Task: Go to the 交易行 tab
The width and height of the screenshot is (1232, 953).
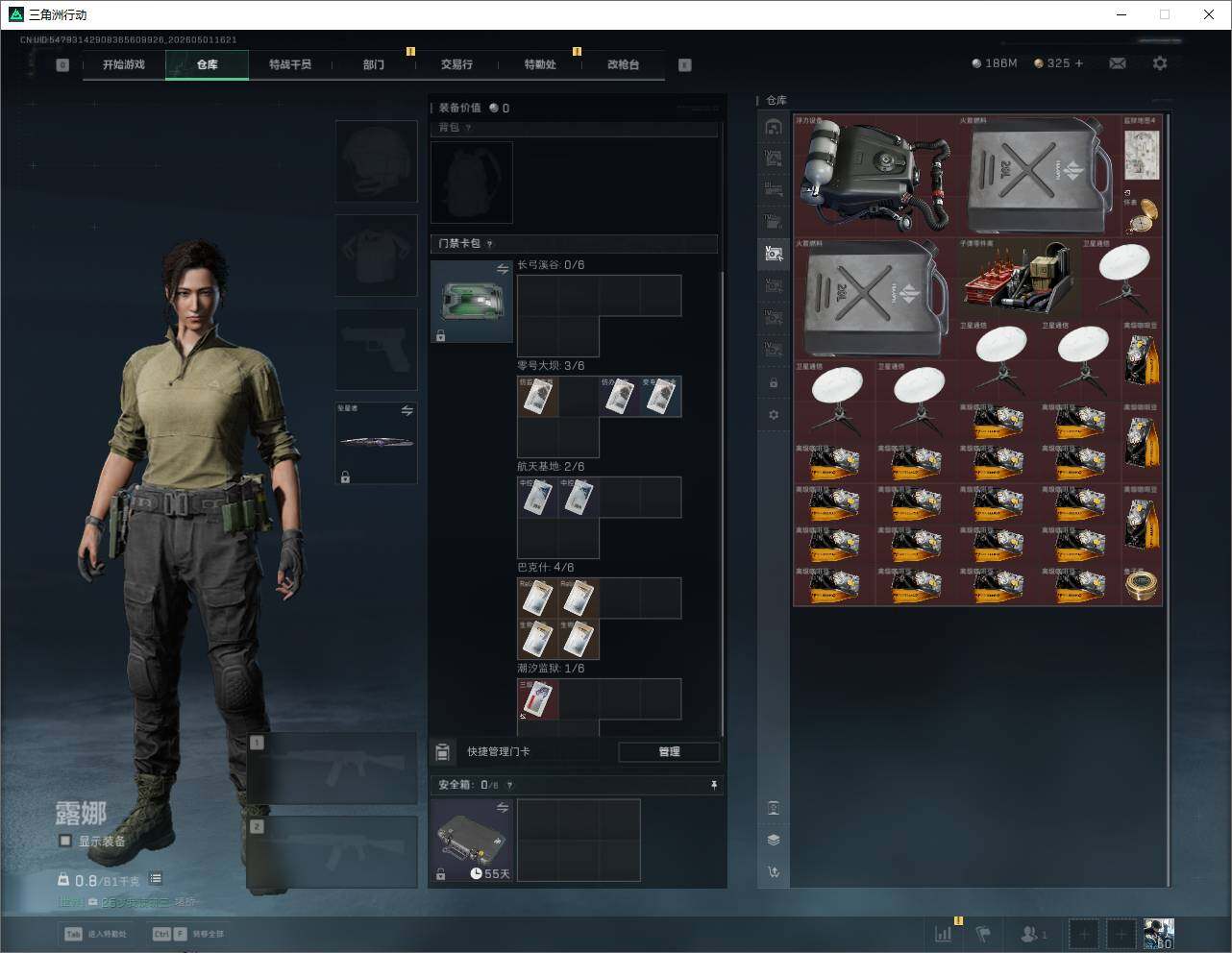Action: pos(456,64)
